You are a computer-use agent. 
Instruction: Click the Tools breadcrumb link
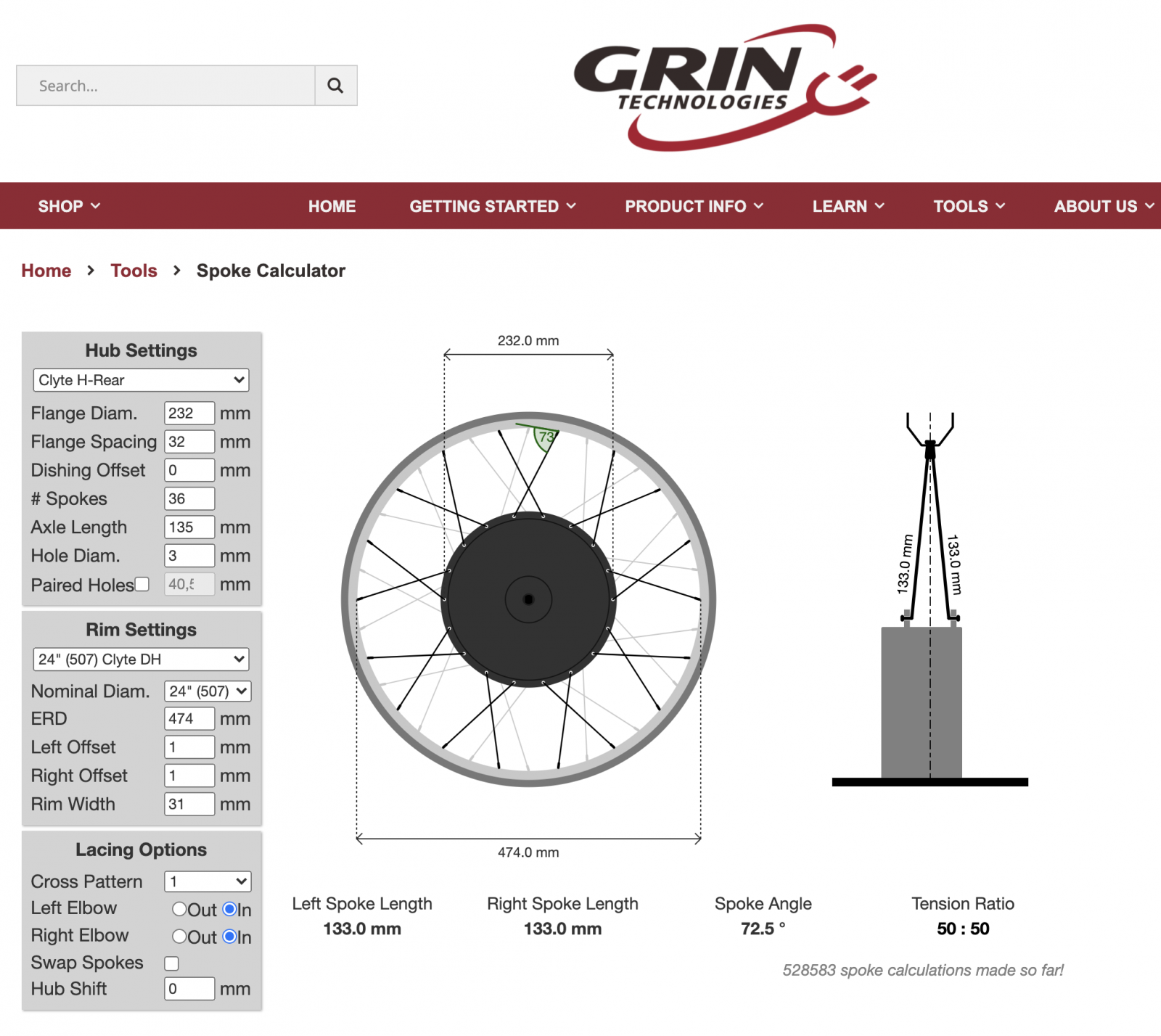pyautogui.click(x=134, y=271)
